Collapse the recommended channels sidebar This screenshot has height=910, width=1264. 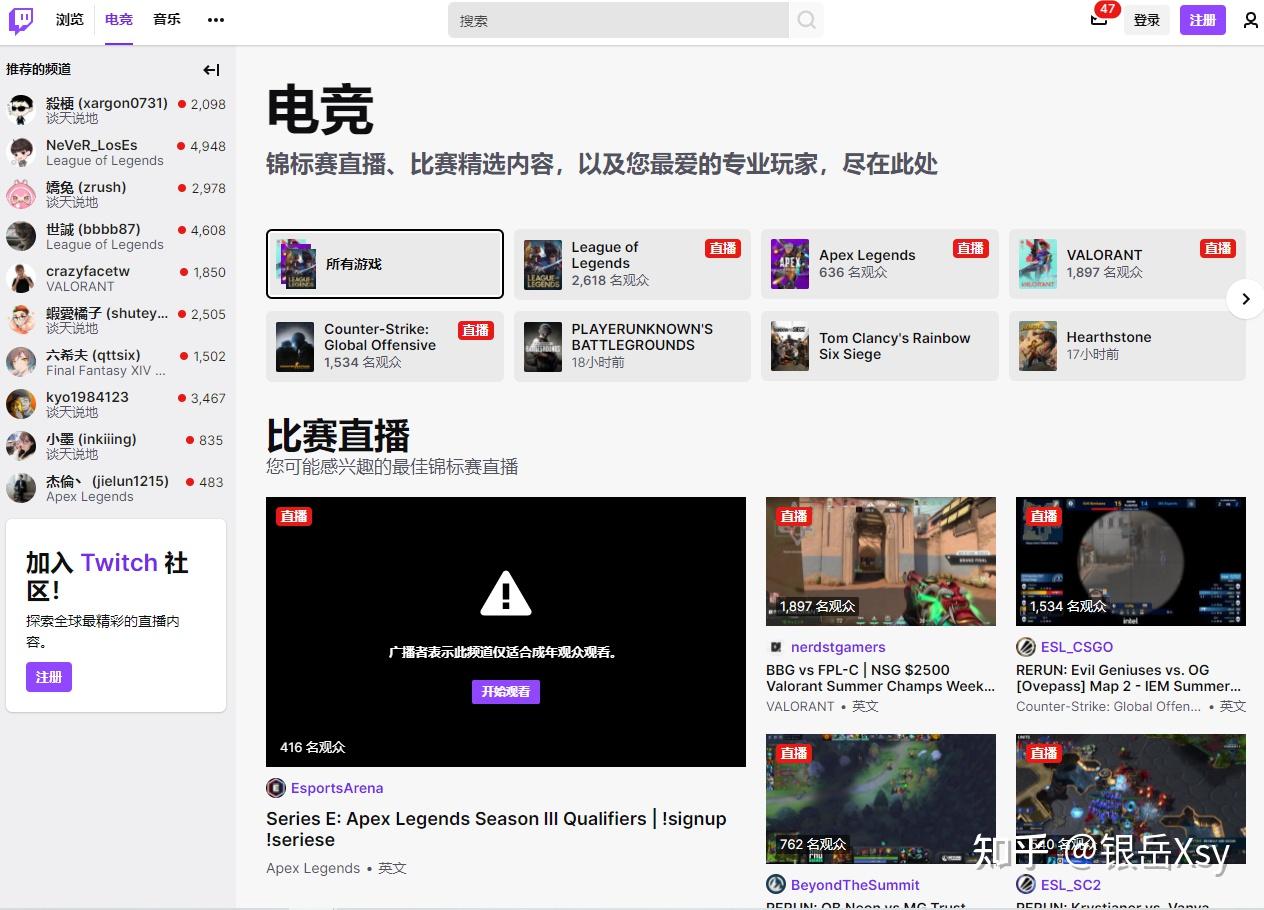tap(211, 70)
